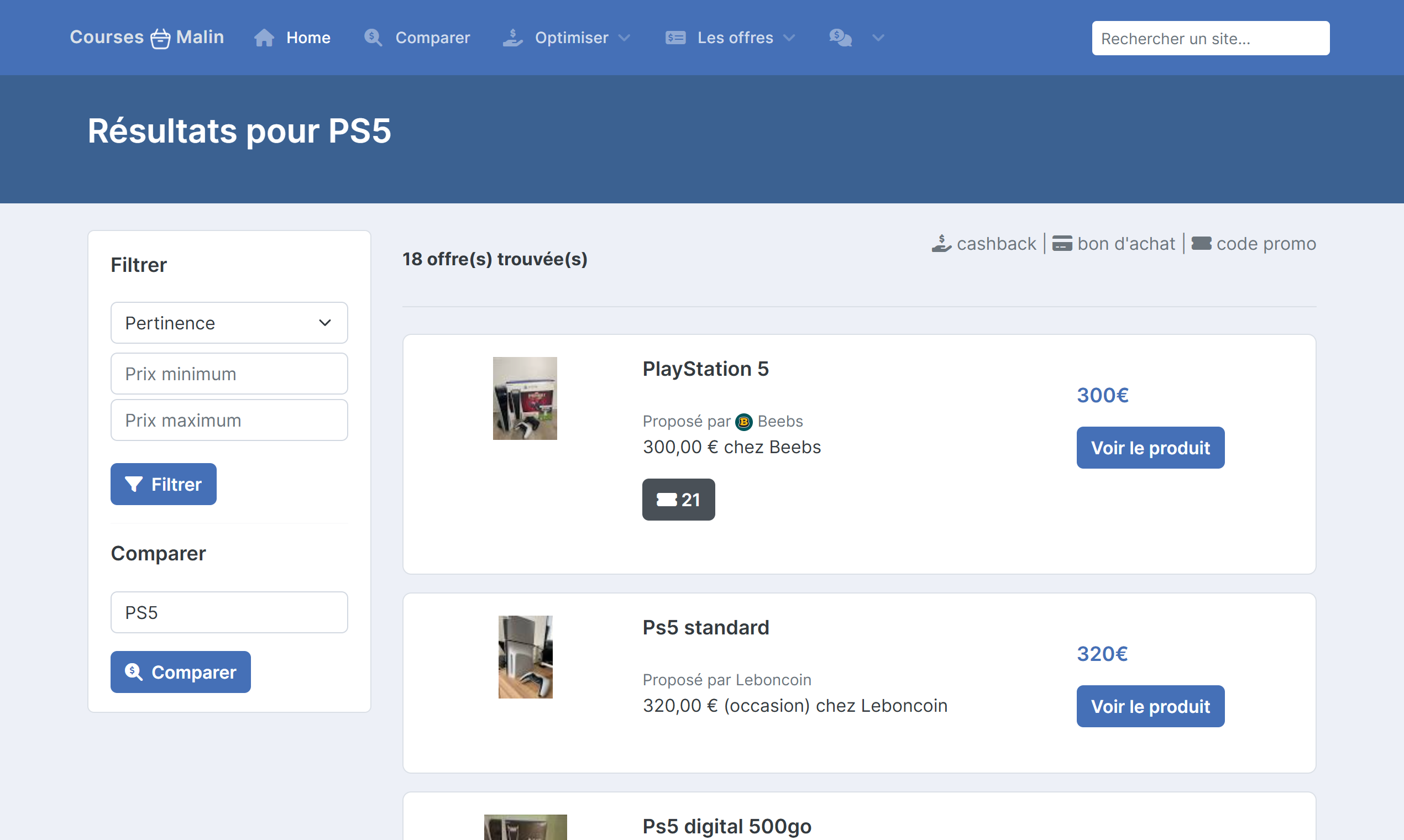Click the Rechercher un site search field

coord(1211,38)
